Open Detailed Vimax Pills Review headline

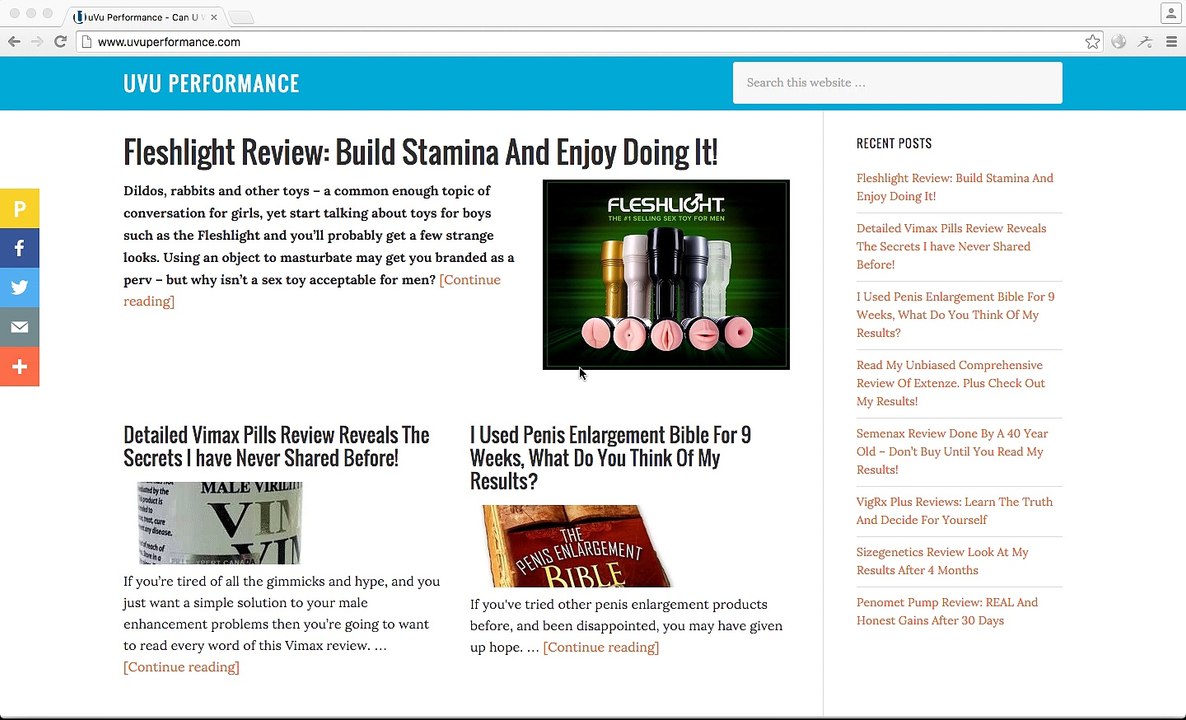click(x=276, y=446)
